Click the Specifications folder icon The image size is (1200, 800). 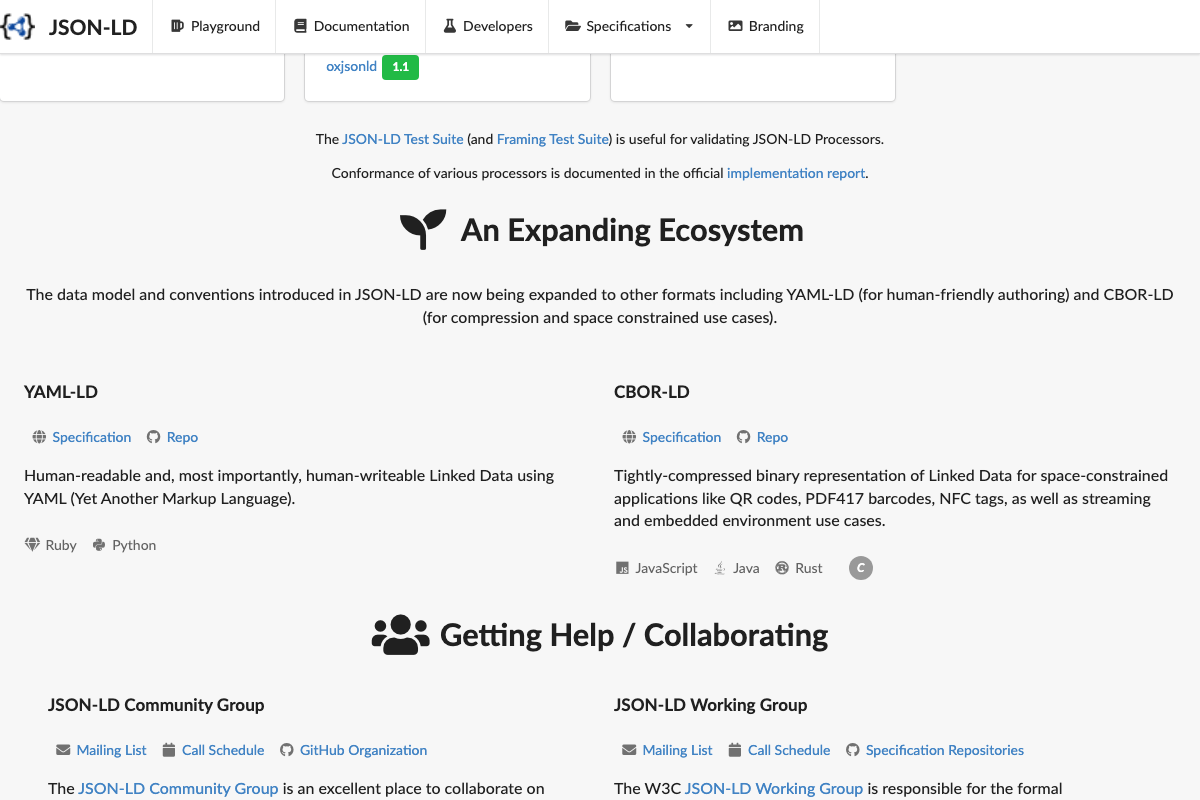pos(573,26)
